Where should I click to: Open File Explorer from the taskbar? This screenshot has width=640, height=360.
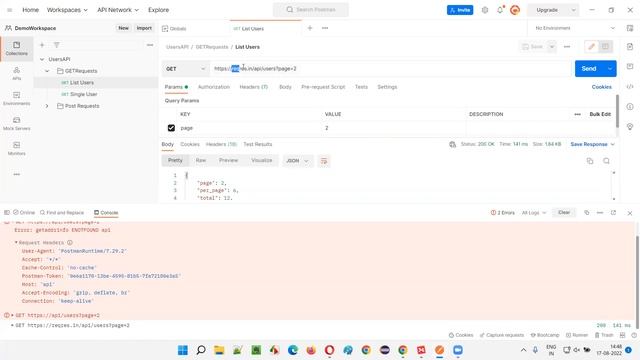pyautogui.click(x=219, y=350)
